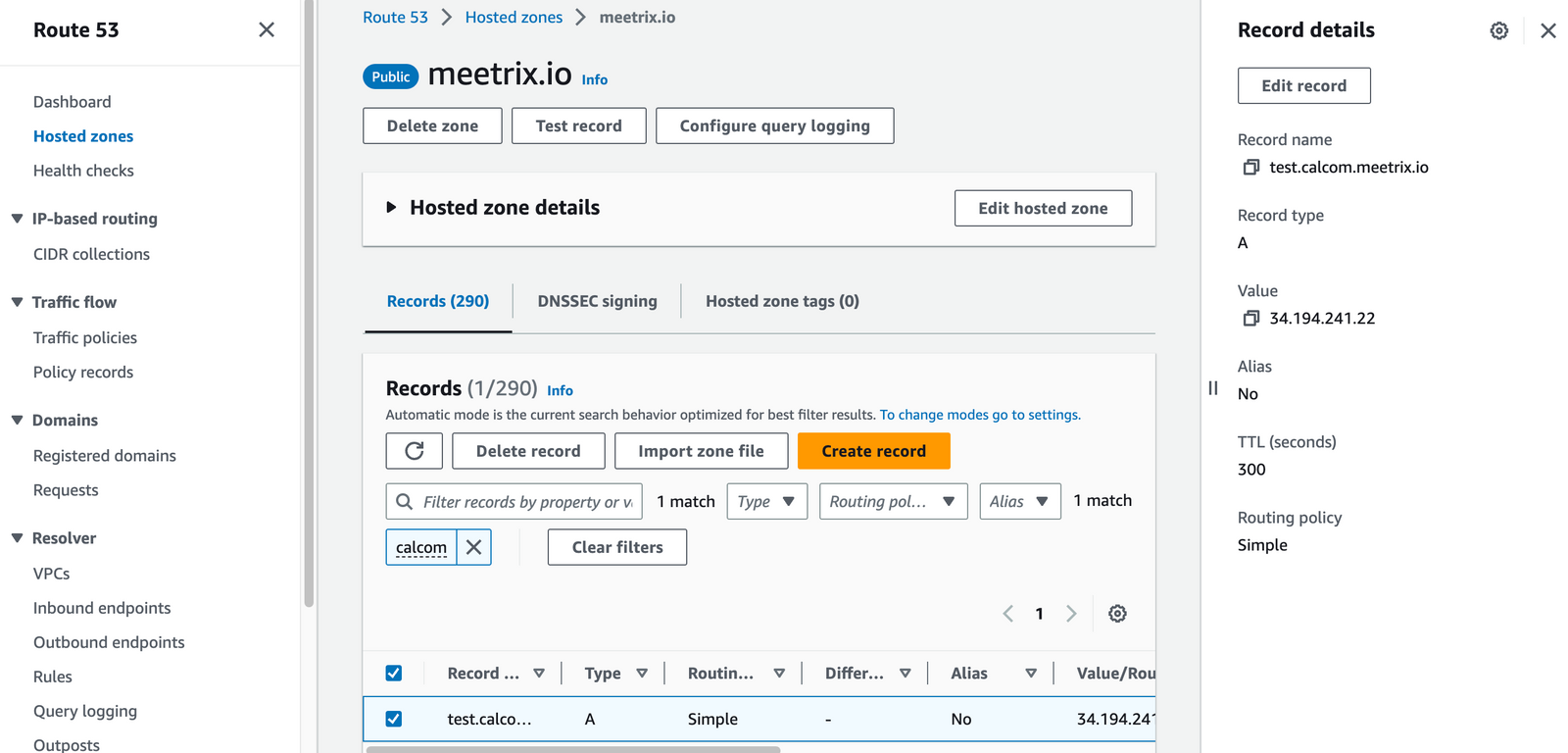The height and width of the screenshot is (753, 1568).
Task: Open Hosted zones breadcrumb link
Action: coord(514,18)
